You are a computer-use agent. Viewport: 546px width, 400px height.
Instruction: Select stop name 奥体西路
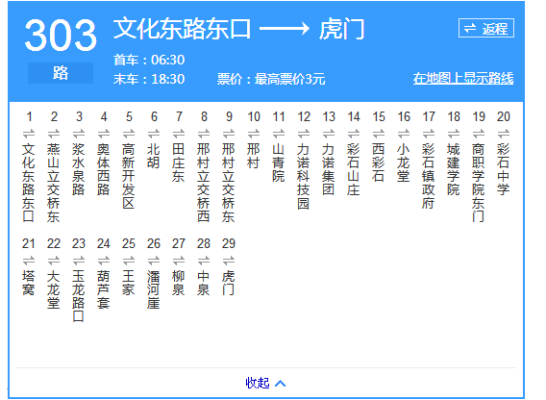coord(103,169)
